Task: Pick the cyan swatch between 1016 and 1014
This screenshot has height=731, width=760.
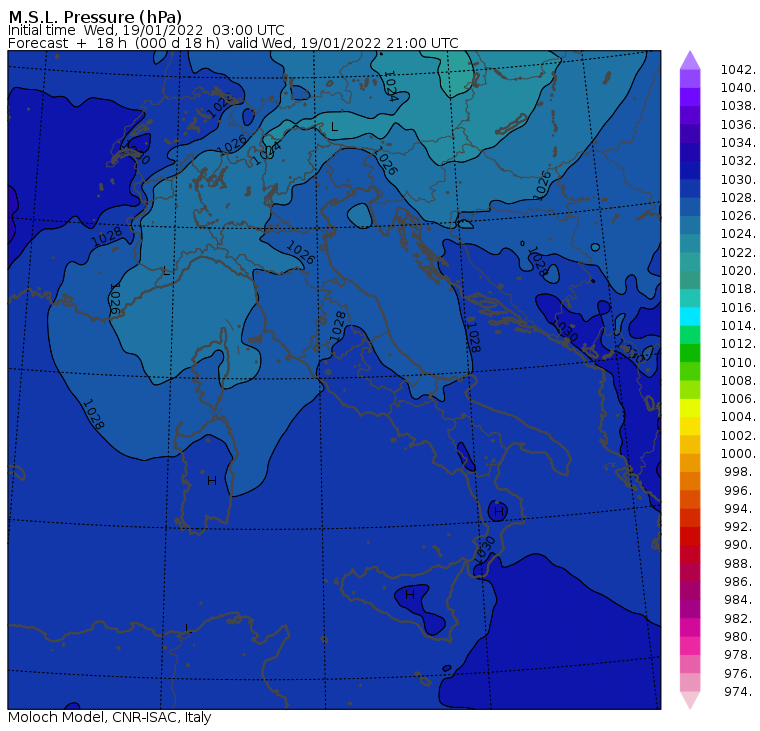Action: click(690, 317)
